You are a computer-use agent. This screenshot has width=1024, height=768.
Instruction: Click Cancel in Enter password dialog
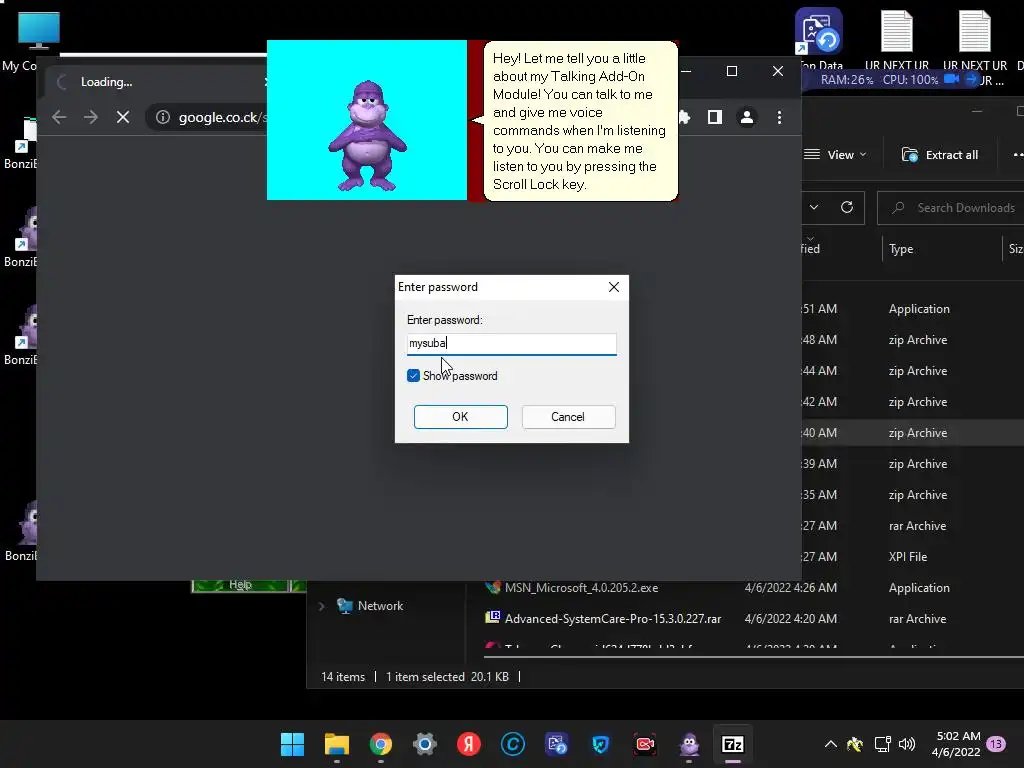568,417
